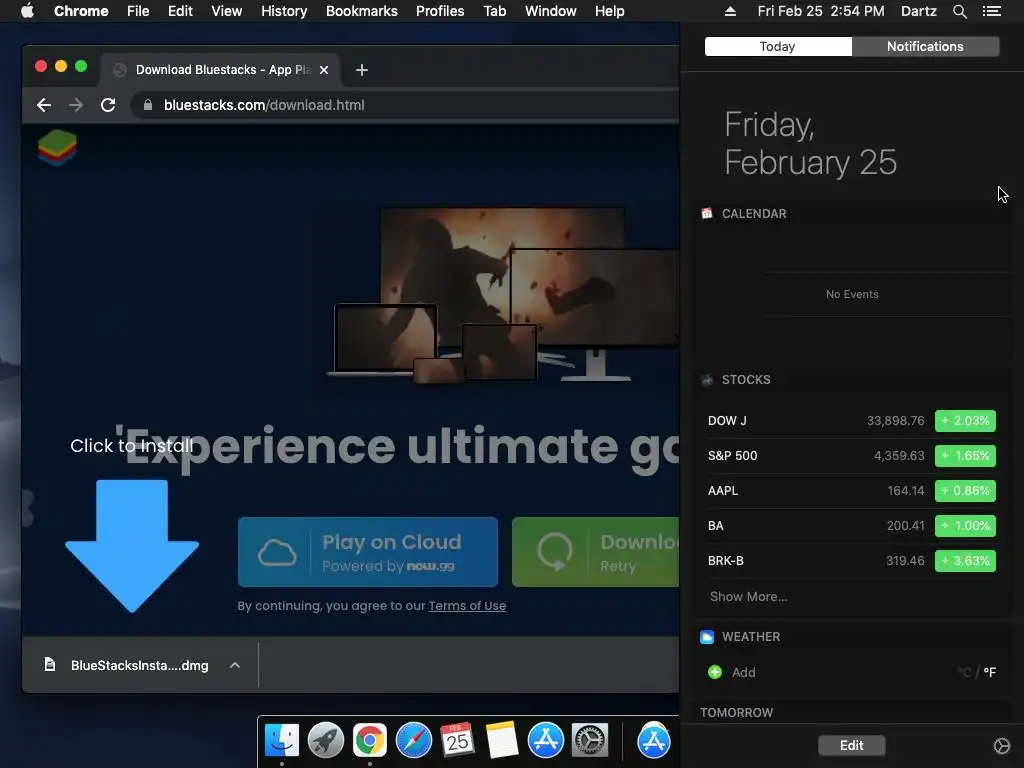Viewport: 1024px width, 768px height.
Task: Open the gear icon next to Edit
Action: tap(1001, 746)
